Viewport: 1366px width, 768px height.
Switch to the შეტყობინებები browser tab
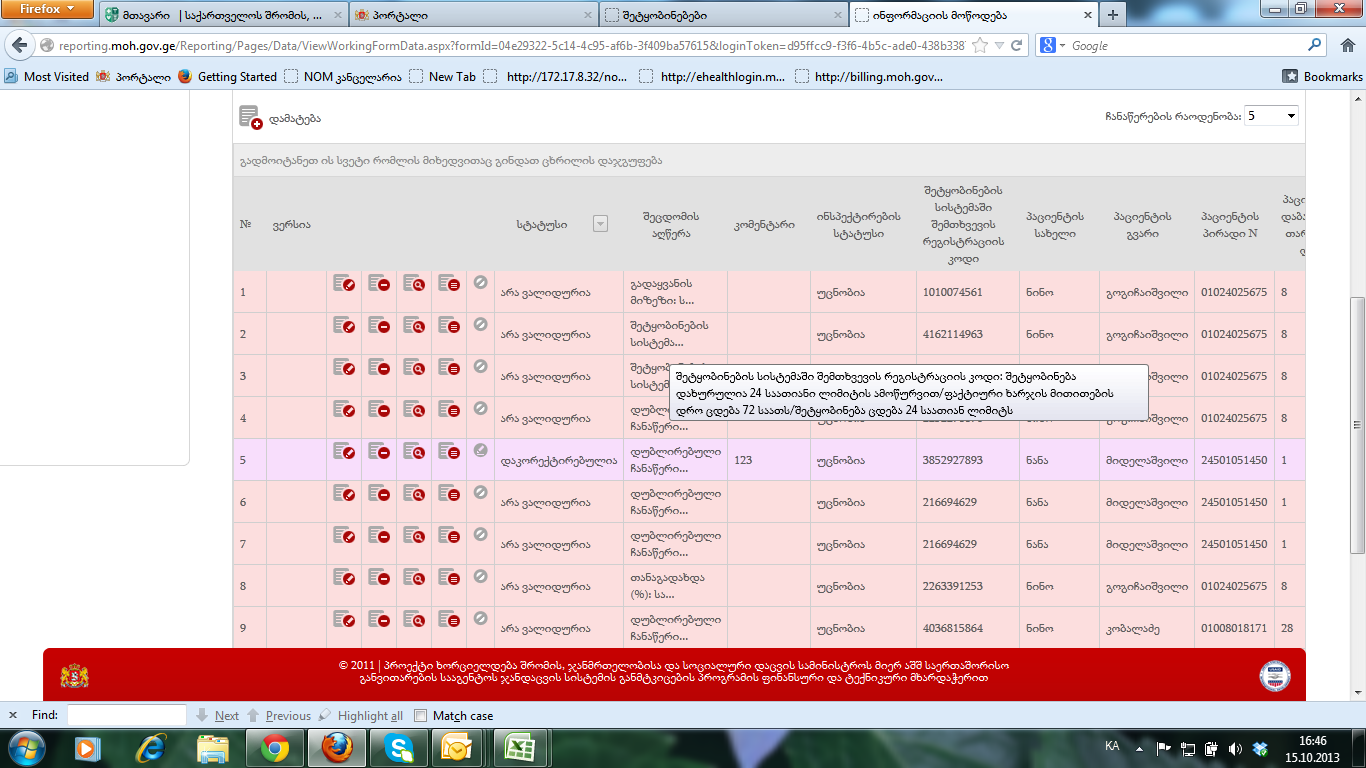point(722,15)
